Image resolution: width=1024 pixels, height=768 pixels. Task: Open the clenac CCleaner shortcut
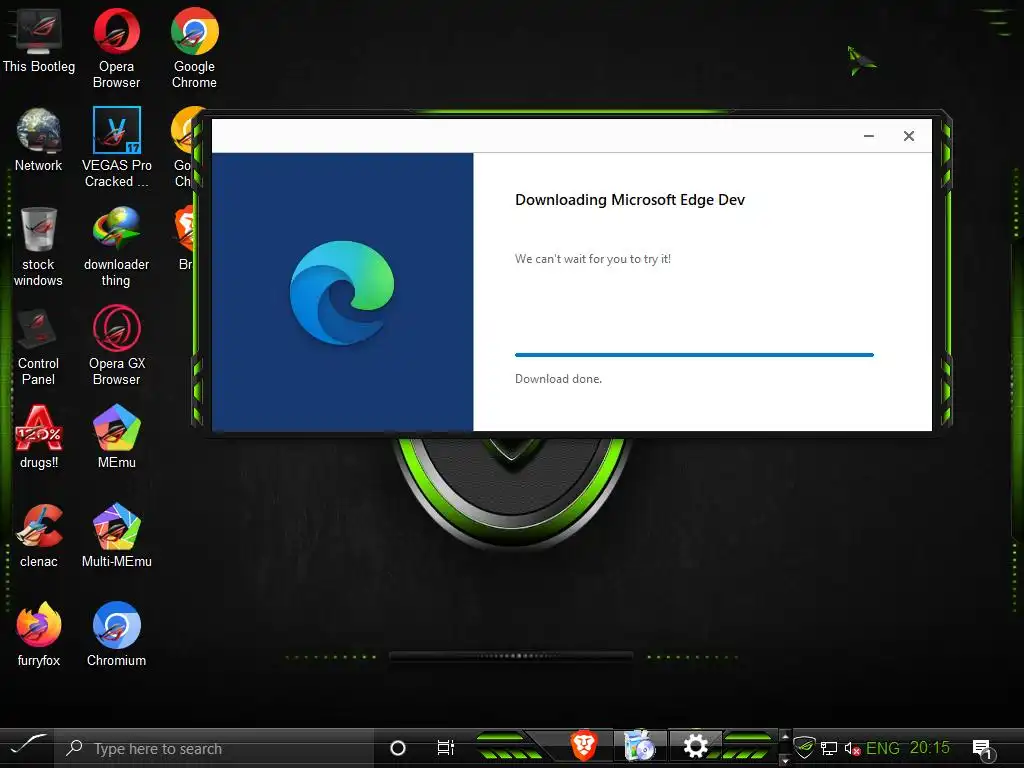click(39, 536)
